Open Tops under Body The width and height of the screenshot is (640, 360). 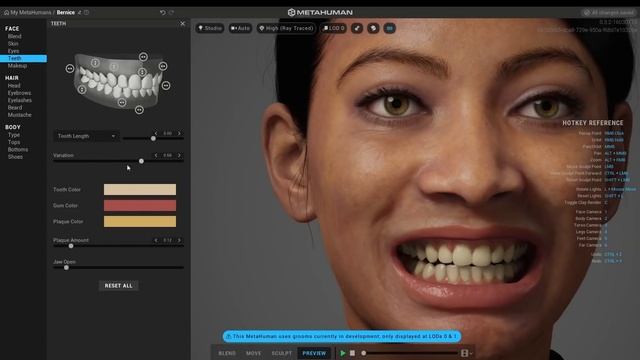[x=14, y=142]
